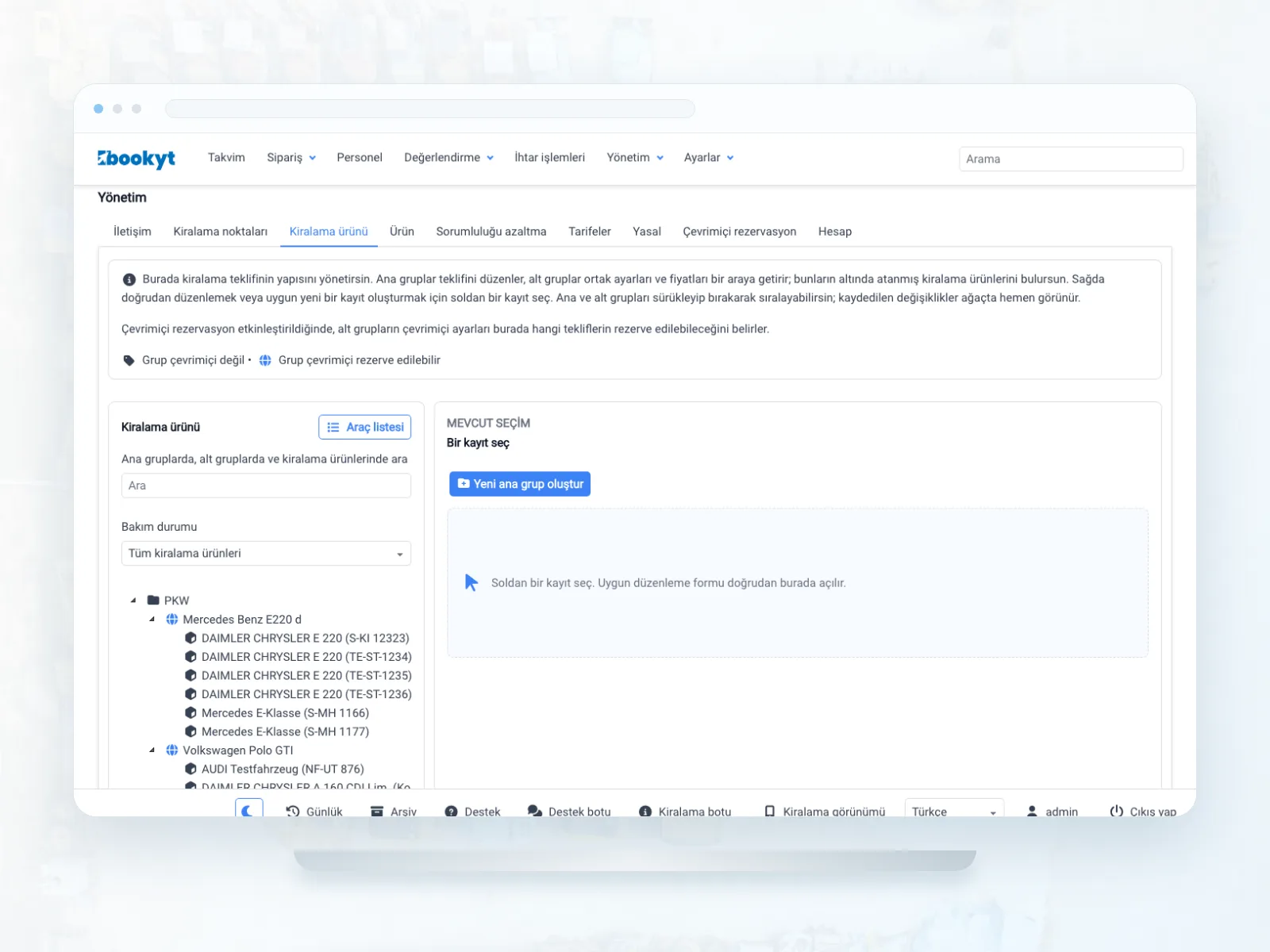Click cube icon of AUDI Testfahrzeug

pos(190,769)
